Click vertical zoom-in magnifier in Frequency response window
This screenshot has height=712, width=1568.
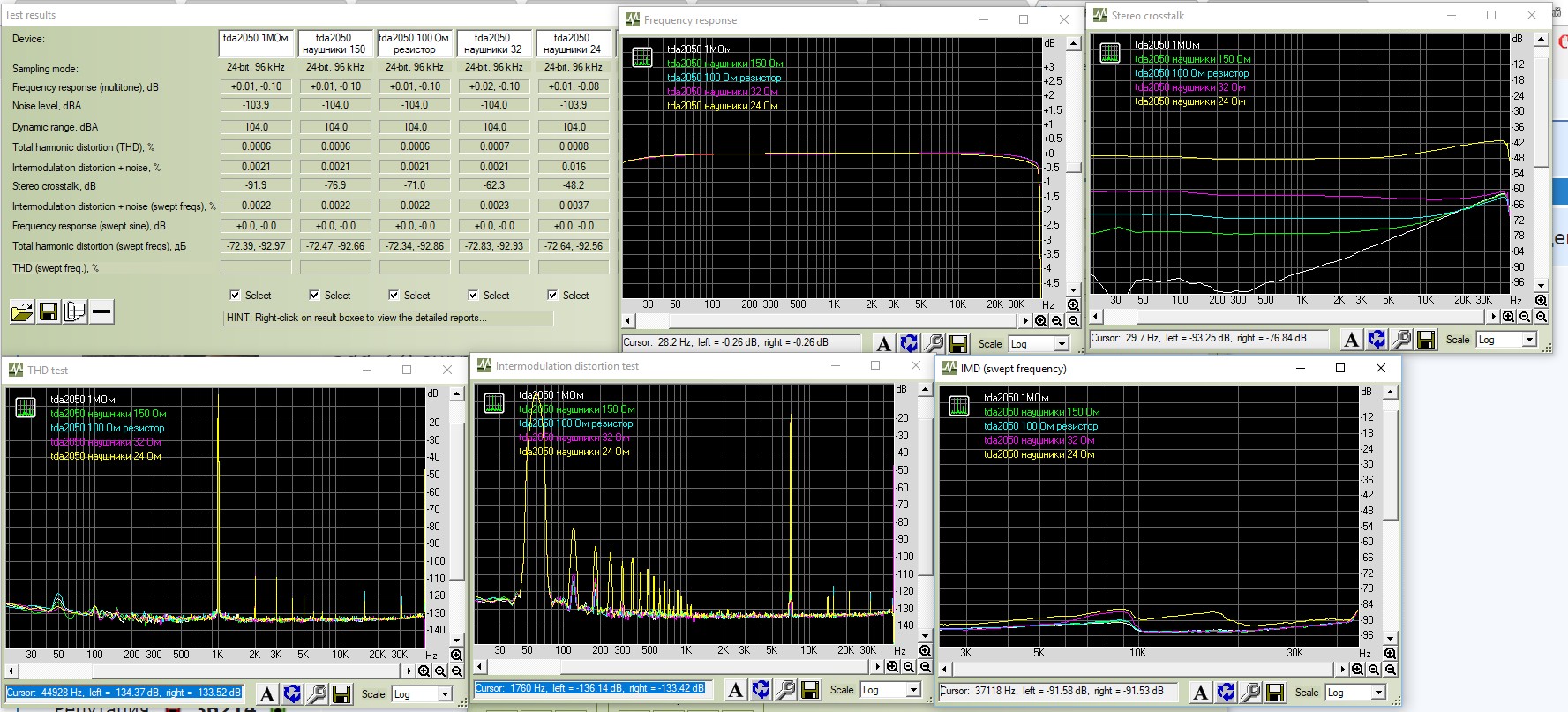point(1073,304)
